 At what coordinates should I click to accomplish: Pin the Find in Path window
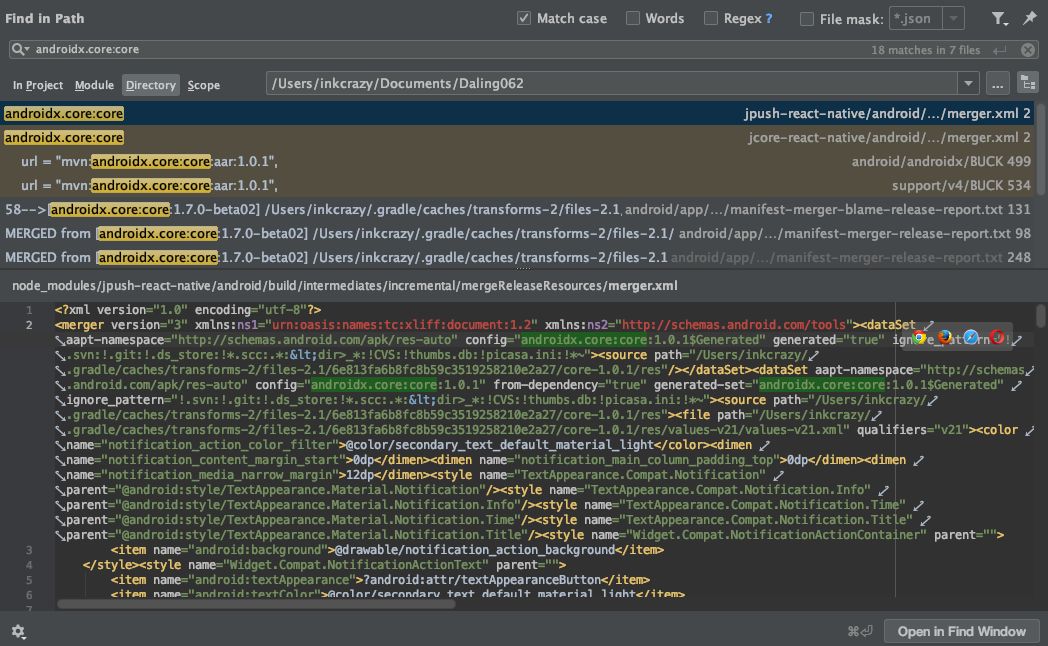(x=1029, y=18)
